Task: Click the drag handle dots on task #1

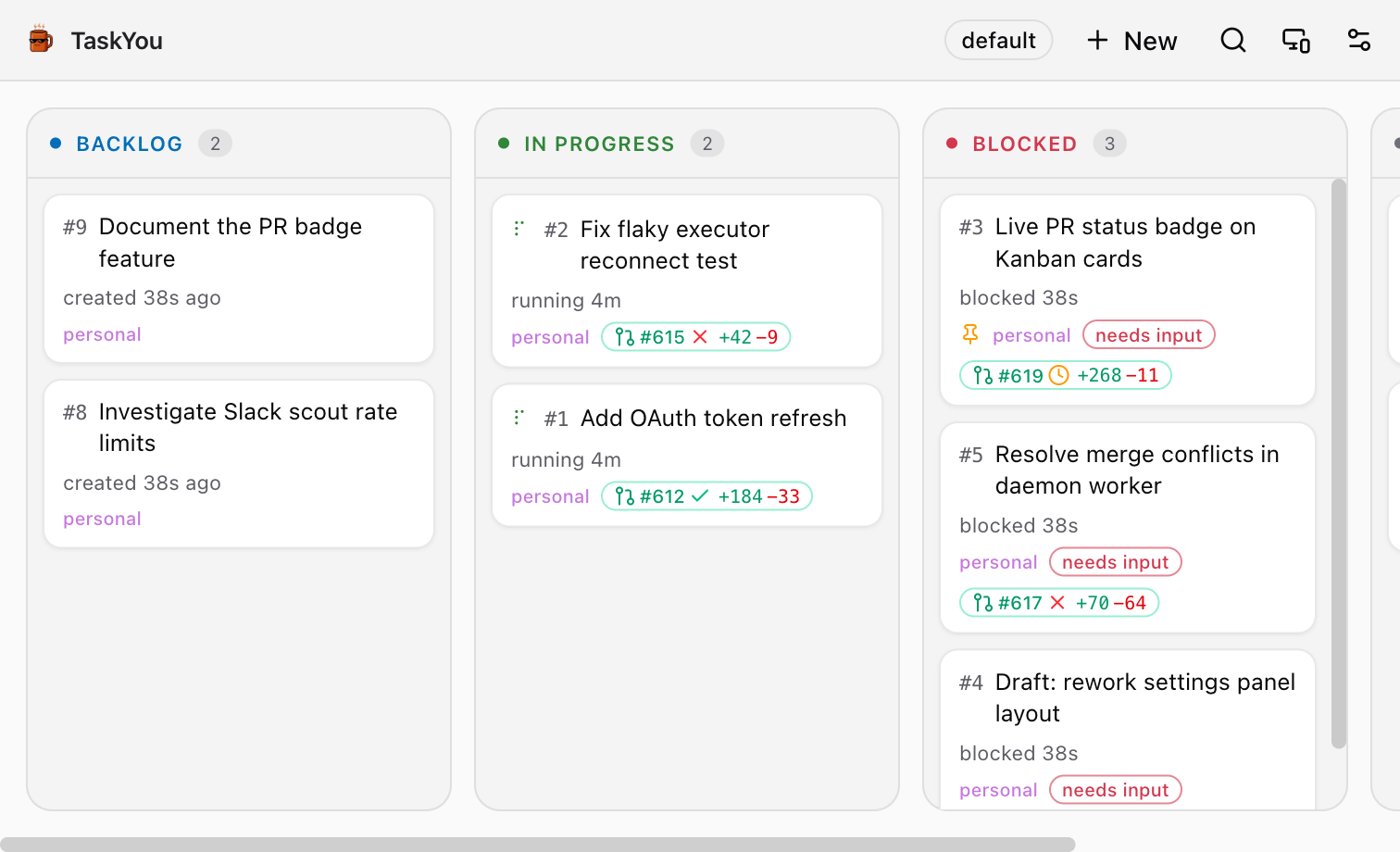Action: pyautogui.click(x=519, y=418)
